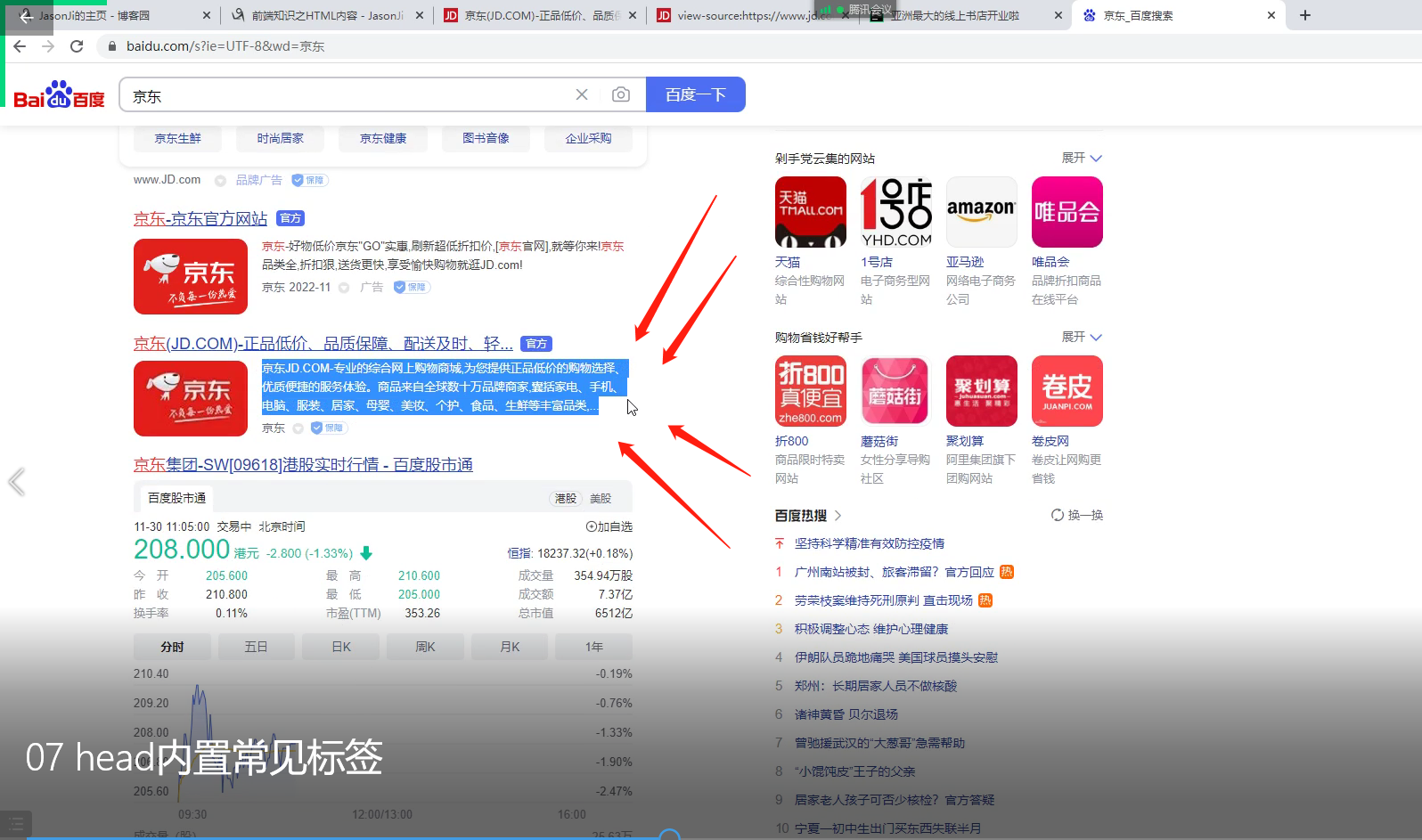The image size is (1422, 840).
Task: Select the 五日 chart tab
Action: pos(256,647)
